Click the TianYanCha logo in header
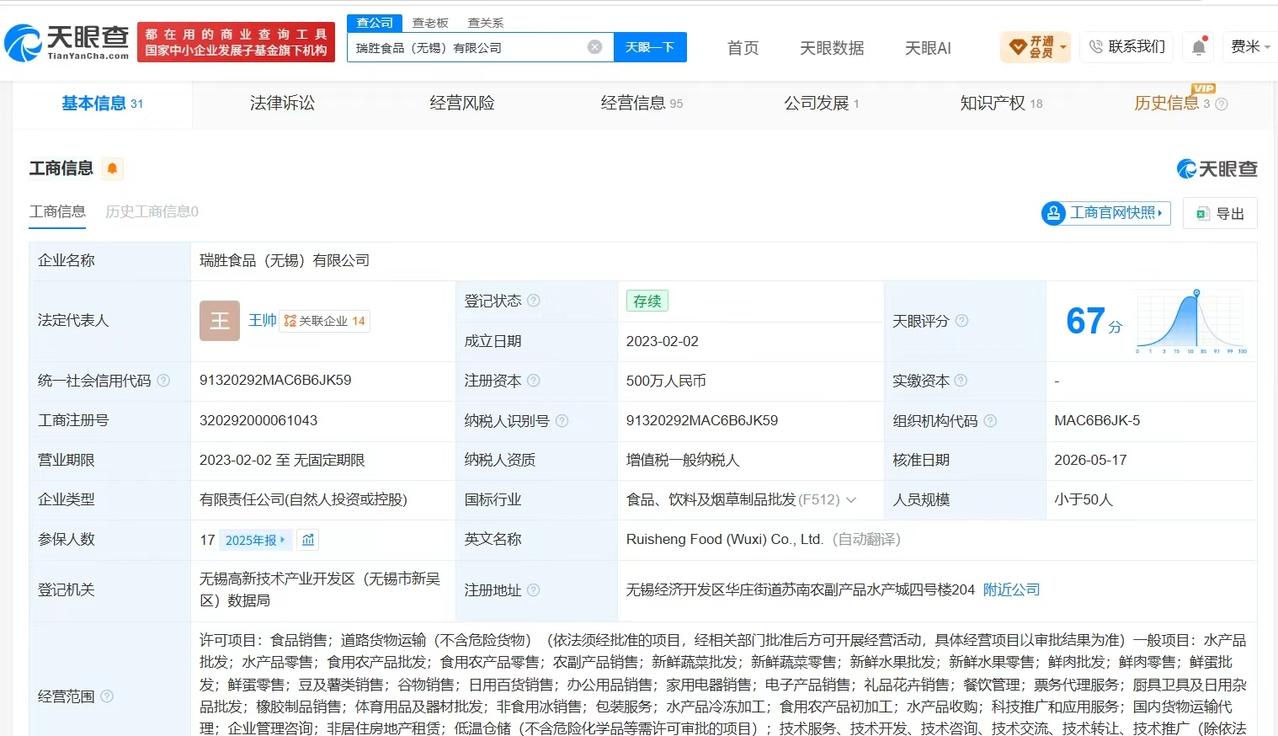This screenshot has height=736, width=1278. tap(67, 42)
